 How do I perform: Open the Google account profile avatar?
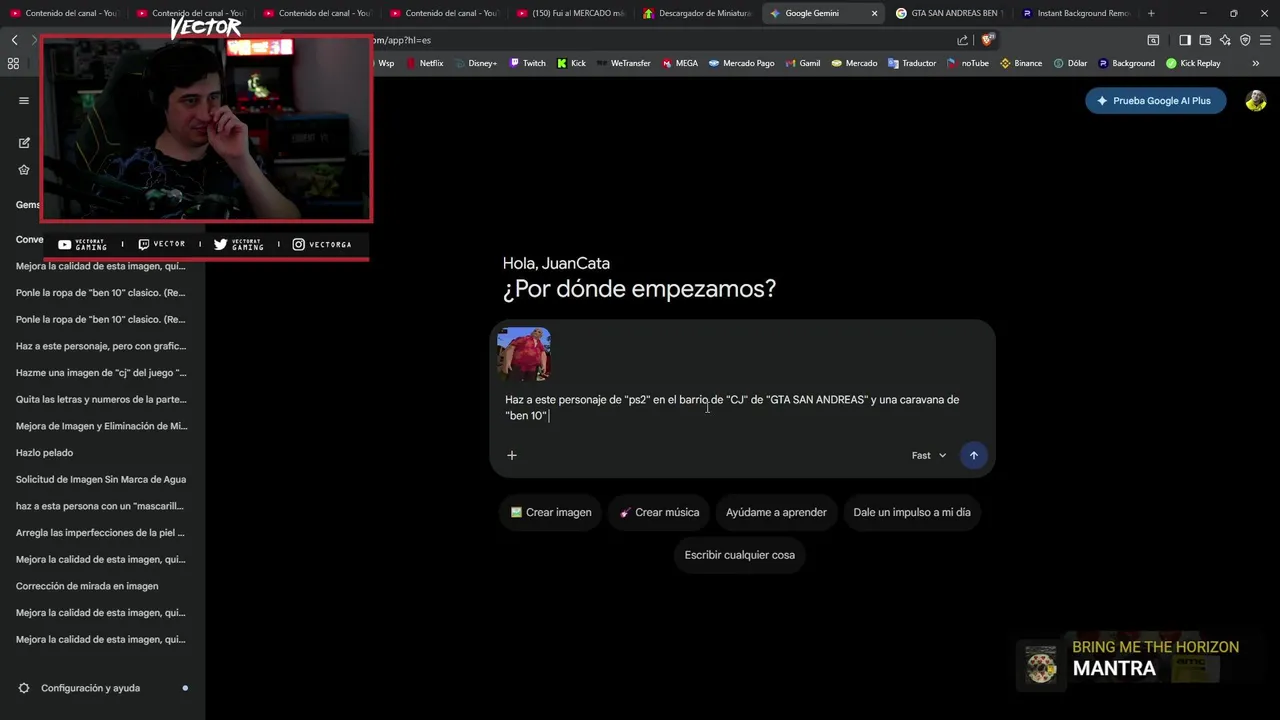pos(1256,101)
